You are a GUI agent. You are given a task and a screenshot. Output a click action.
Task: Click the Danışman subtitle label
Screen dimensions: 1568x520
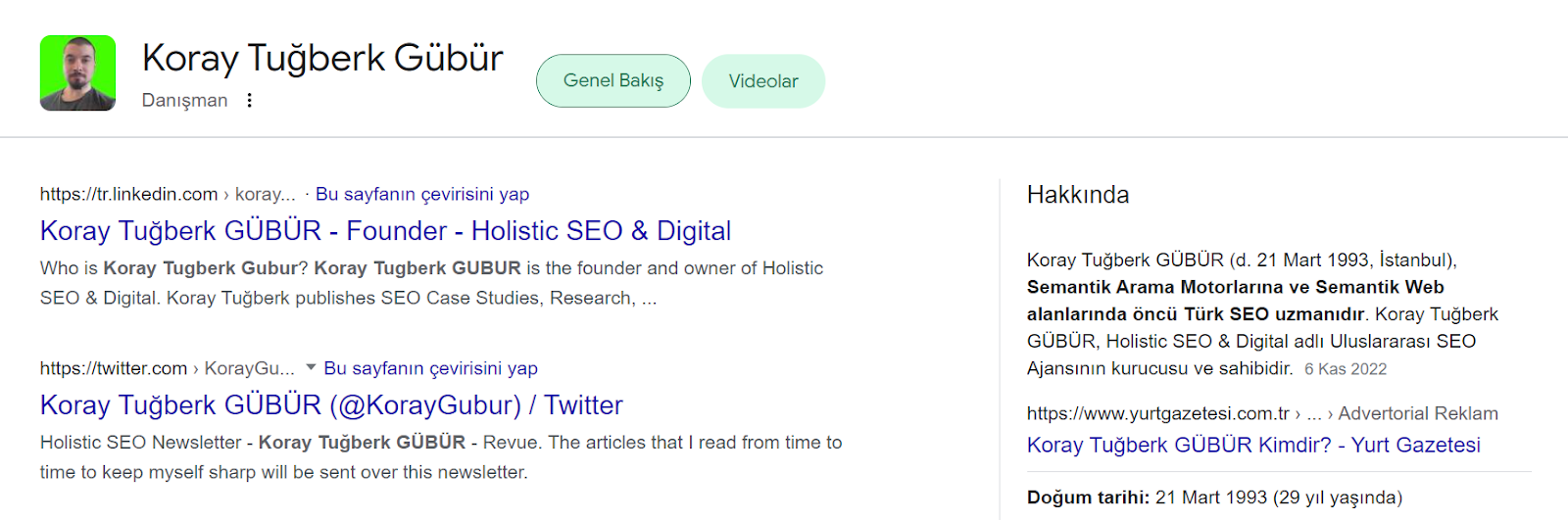184,100
